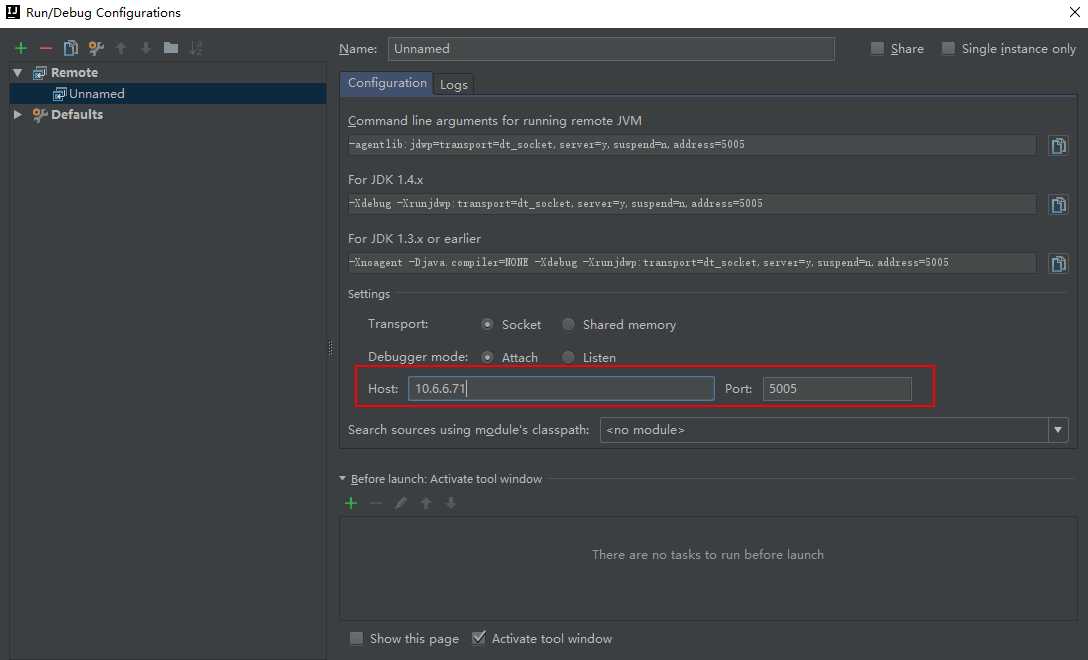This screenshot has height=660, width=1088.
Task: Click the Name text field
Action: click(611, 49)
